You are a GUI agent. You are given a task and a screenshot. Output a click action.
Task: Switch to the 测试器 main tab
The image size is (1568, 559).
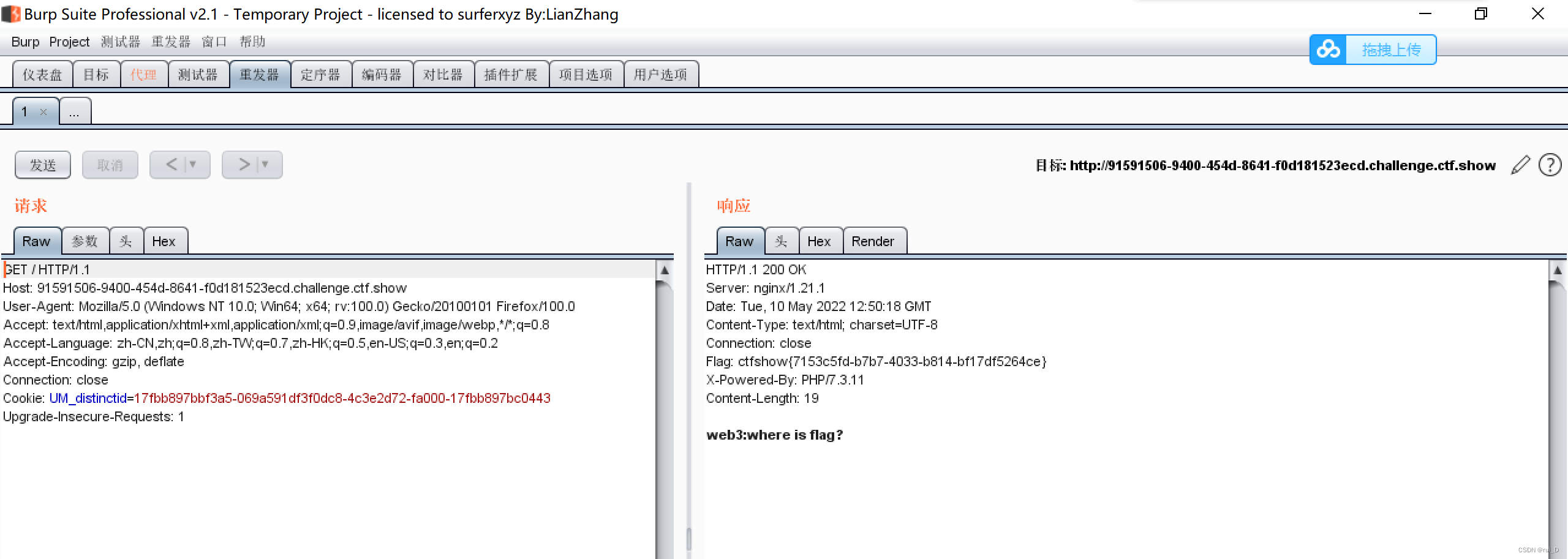click(x=198, y=75)
